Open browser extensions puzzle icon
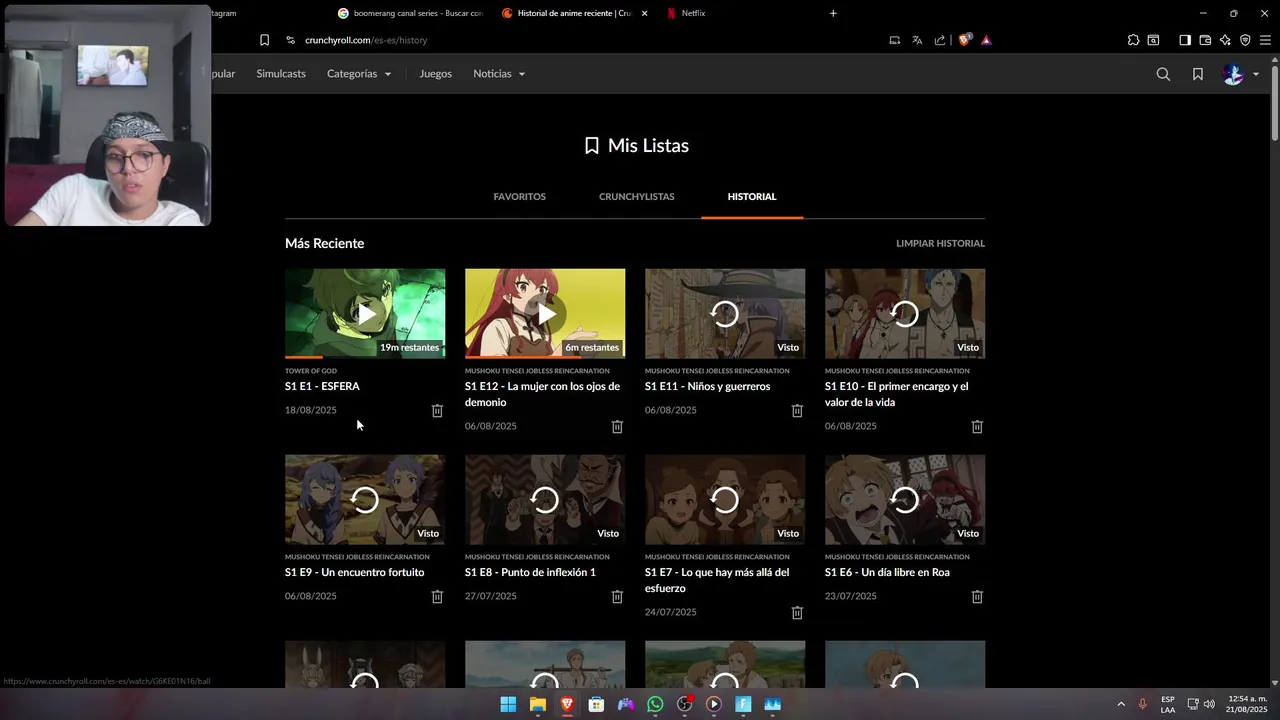 [x=1133, y=40]
